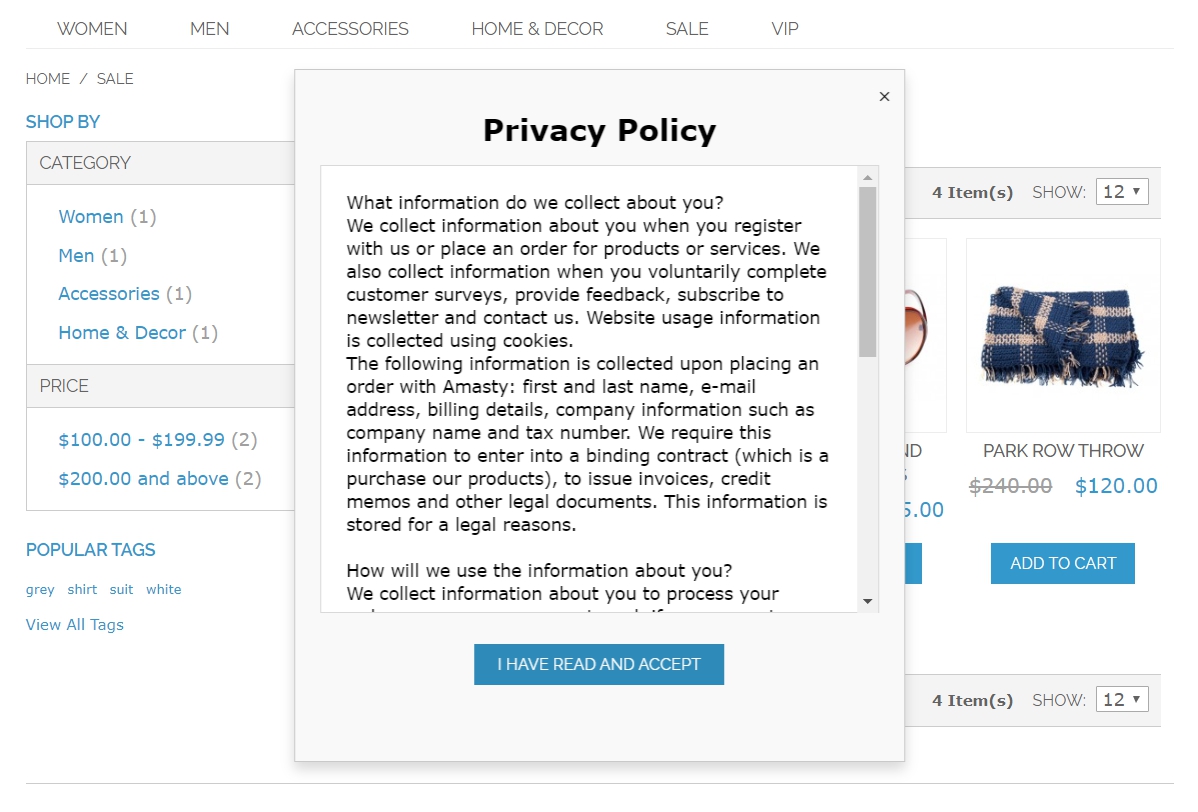This screenshot has width=1198, height=812.
Task: Click I Have Read and Accept button
Action: pyautogui.click(x=599, y=664)
